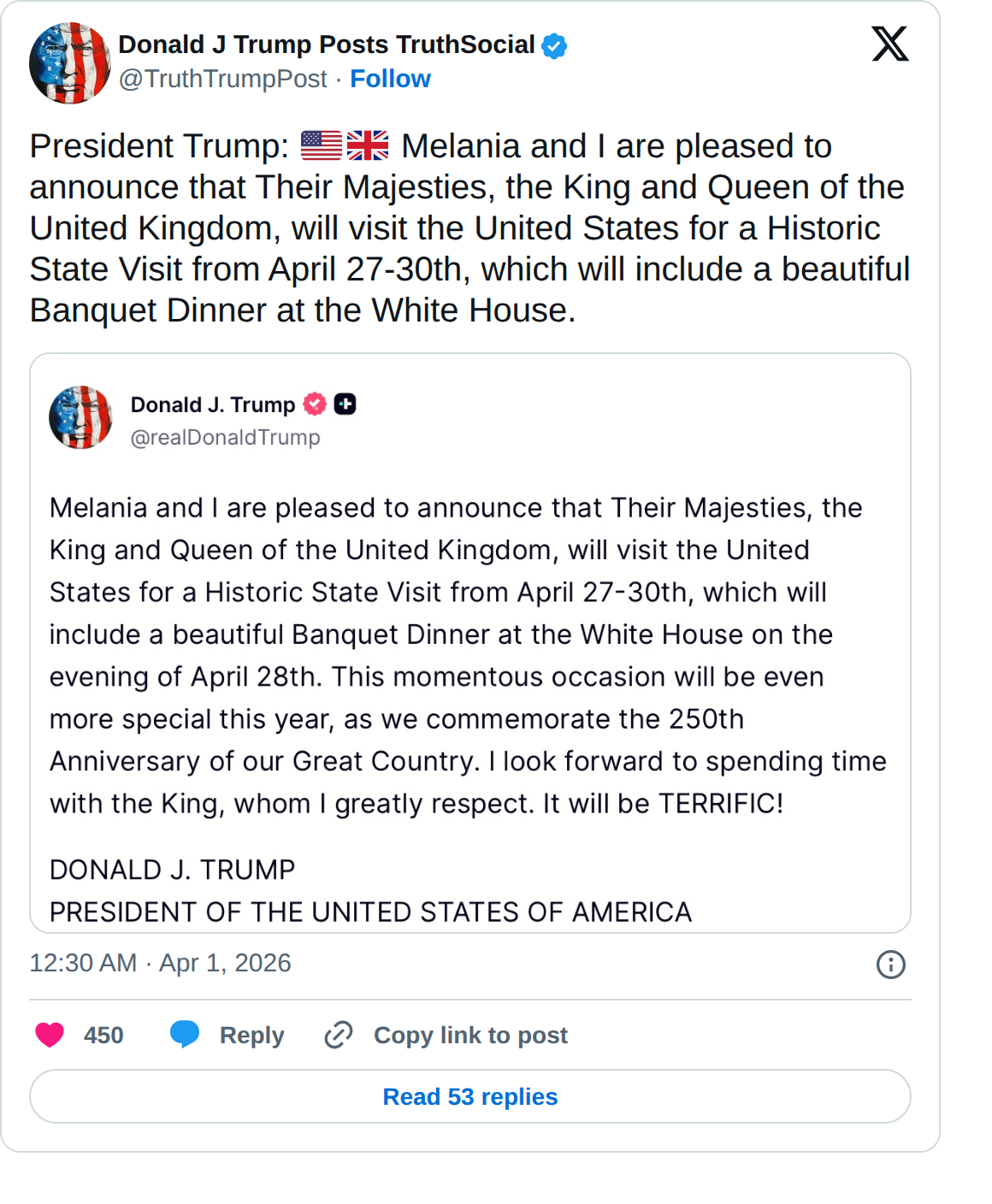This screenshot has height=1204, width=992.
Task: Open the TruthTrumpPost profile avatar
Action: pos(70,63)
